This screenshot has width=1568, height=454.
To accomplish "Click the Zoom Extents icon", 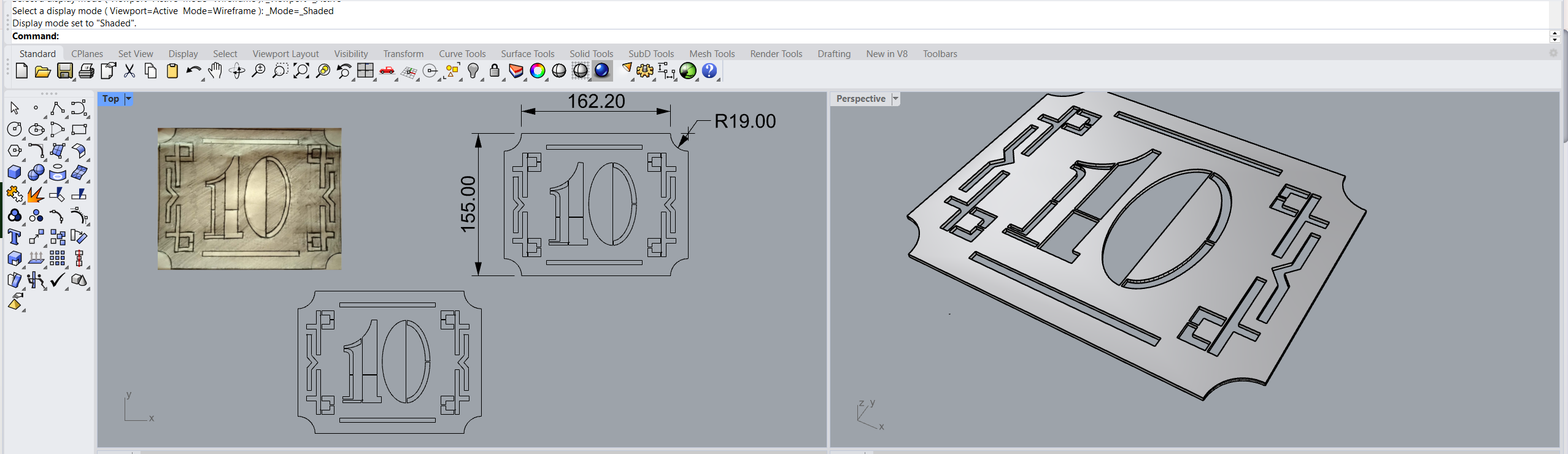I will tap(301, 71).
